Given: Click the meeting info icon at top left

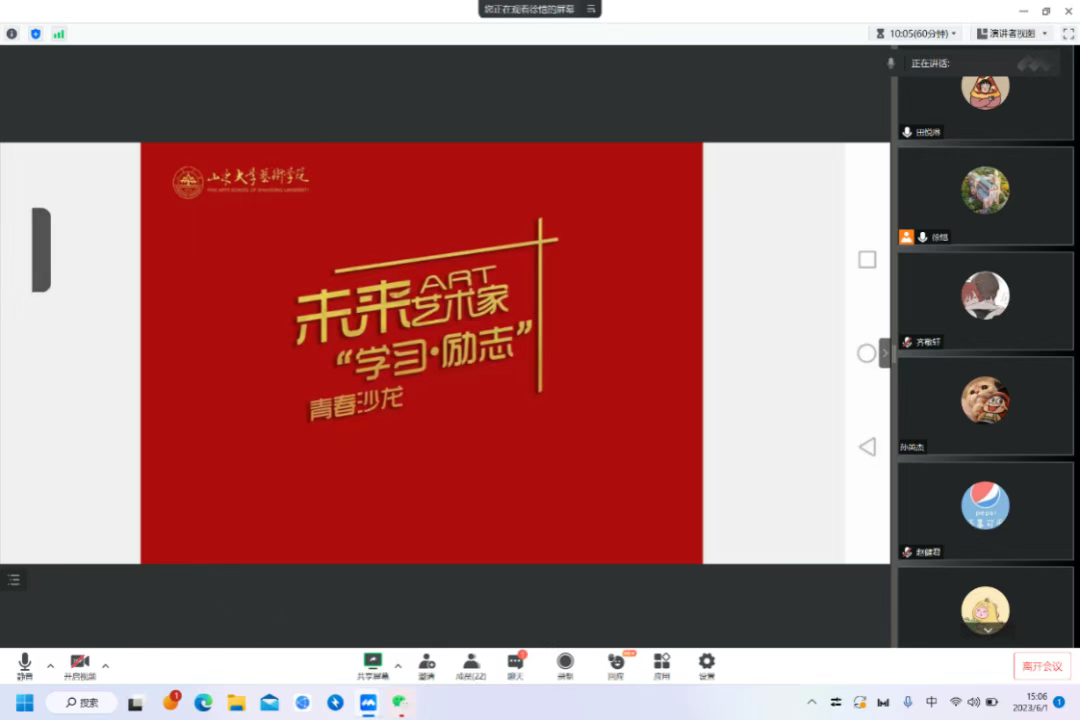Looking at the screenshot, I should pos(12,33).
